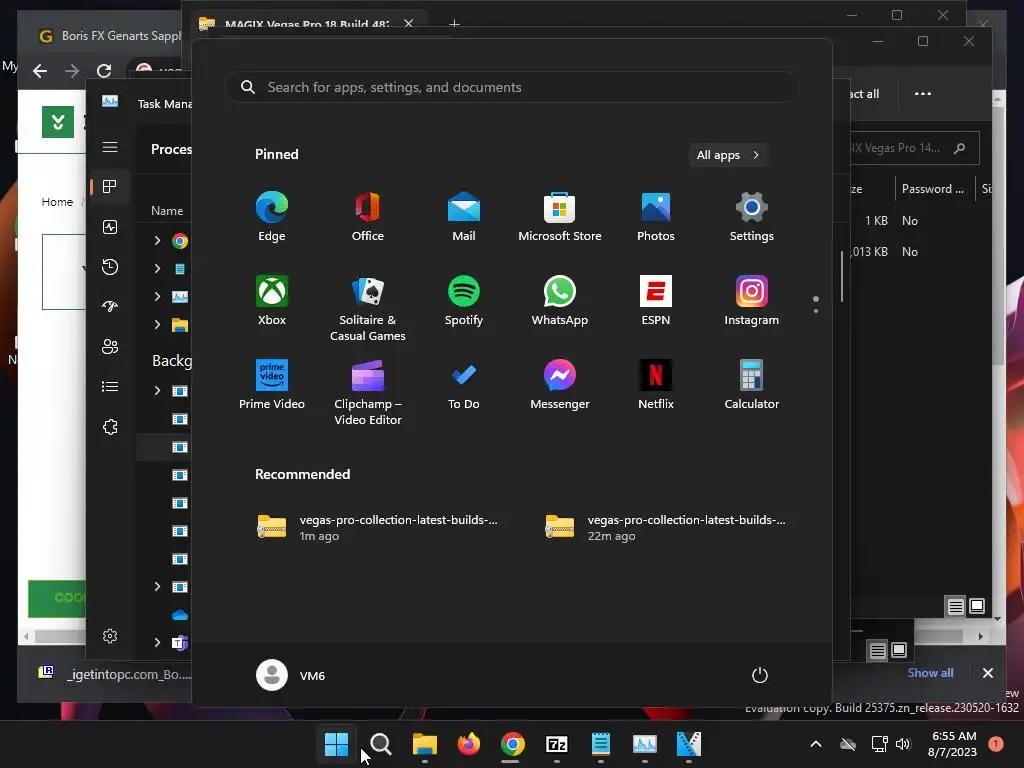Image resolution: width=1024 pixels, height=768 pixels.
Task: Switch to Chrome on the taskbar
Action: (513, 744)
